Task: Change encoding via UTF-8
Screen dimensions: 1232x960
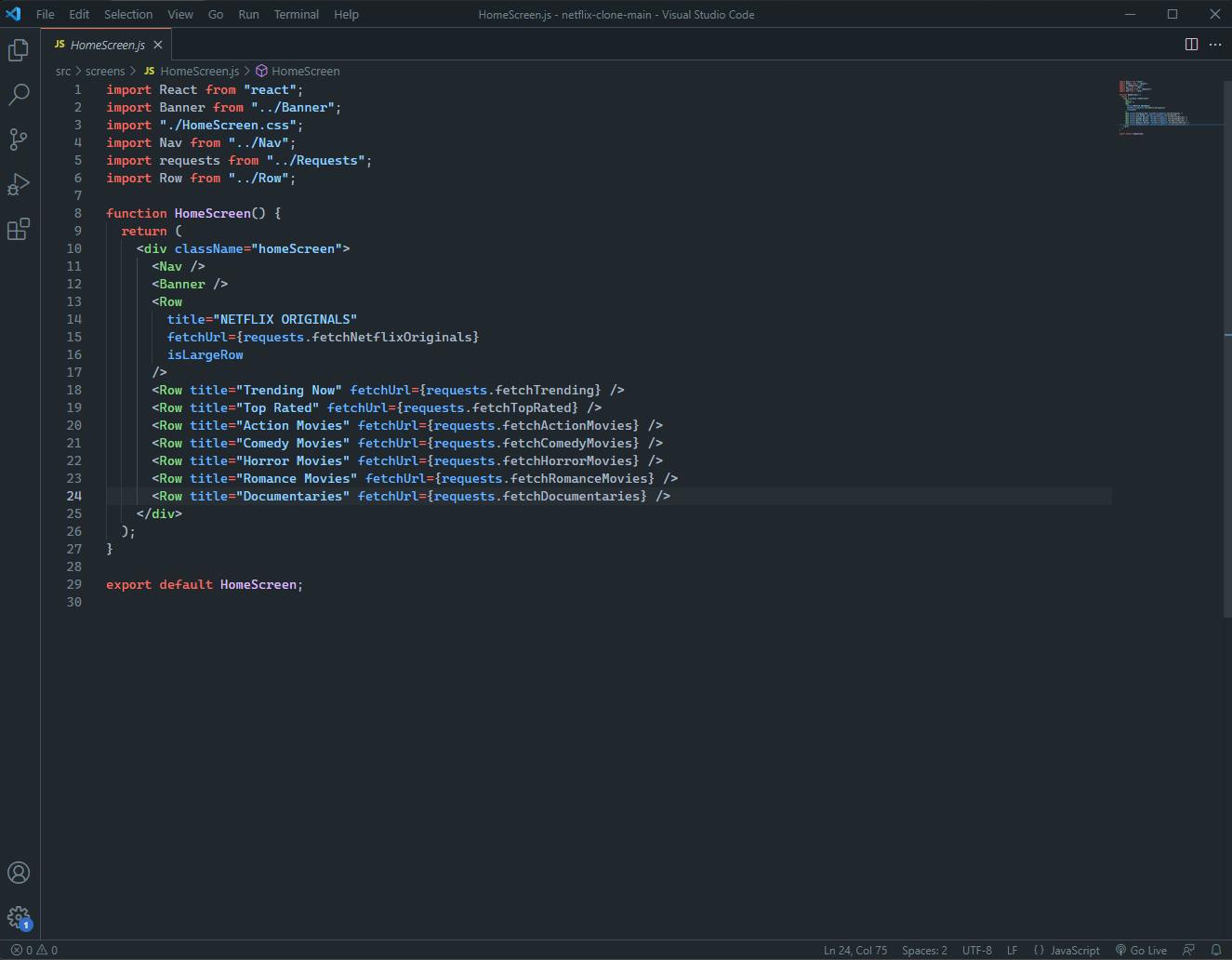Action: click(976, 950)
